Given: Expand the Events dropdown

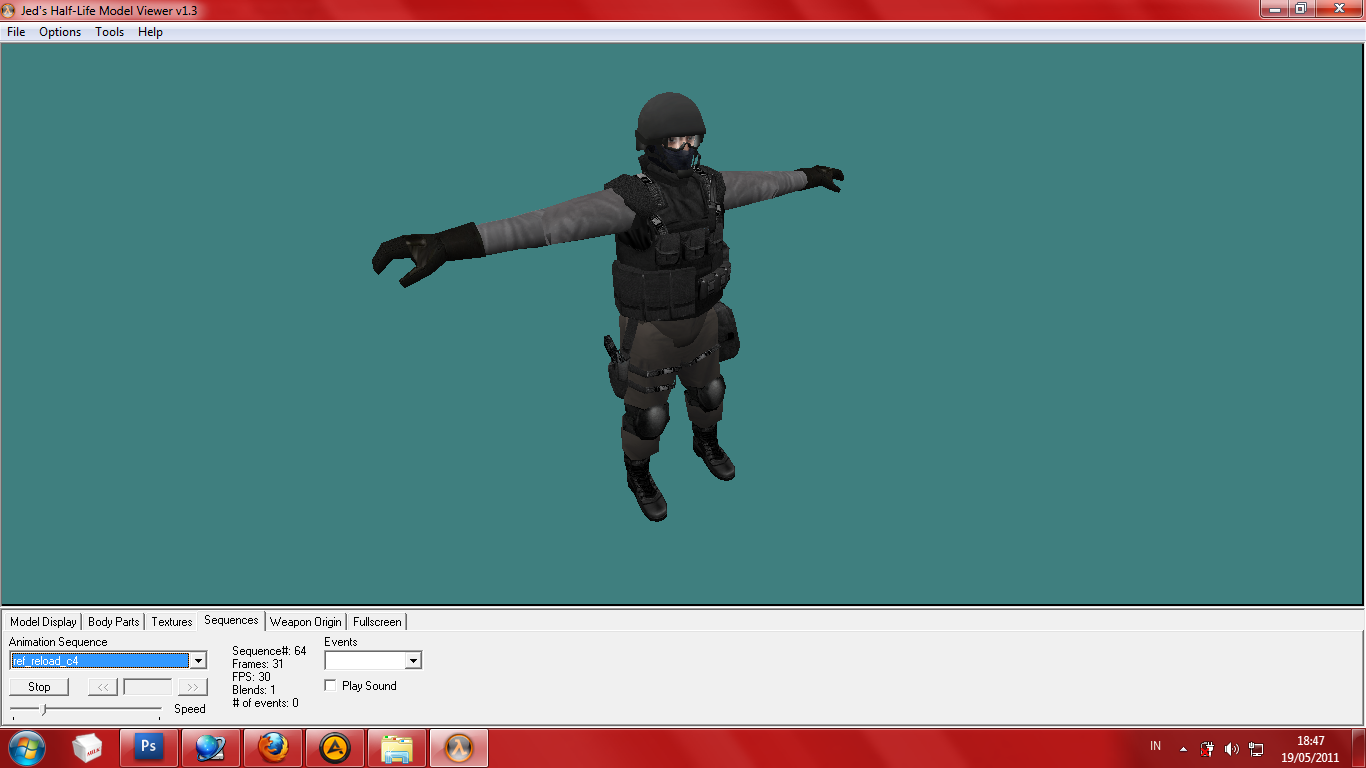Looking at the screenshot, I should click(x=413, y=661).
